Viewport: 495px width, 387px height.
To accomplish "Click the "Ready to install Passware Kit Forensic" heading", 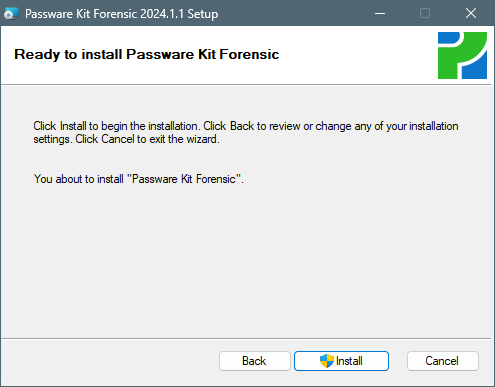I will [147, 54].
